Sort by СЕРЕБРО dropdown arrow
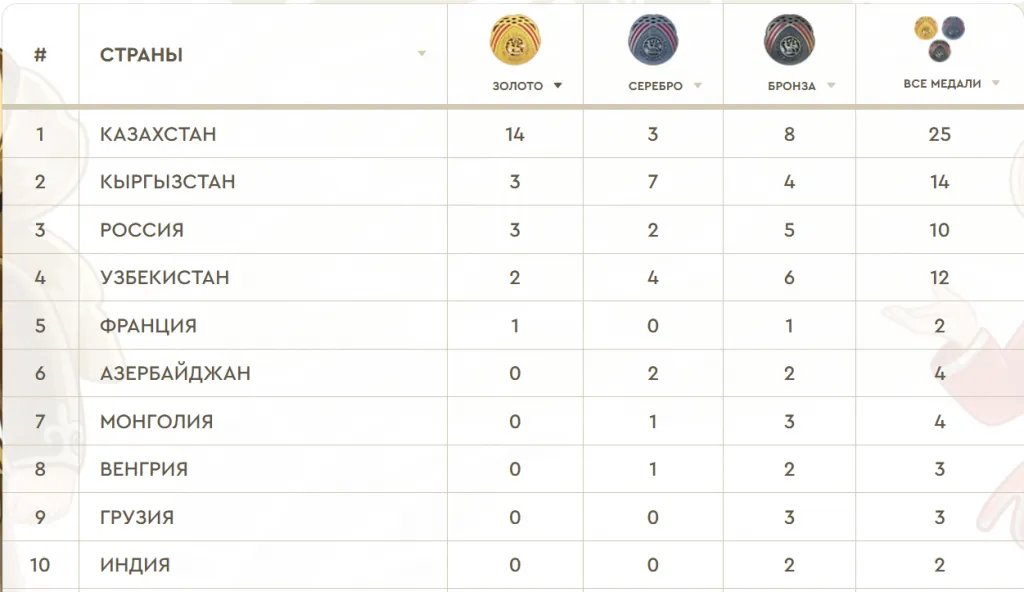 pos(698,86)
